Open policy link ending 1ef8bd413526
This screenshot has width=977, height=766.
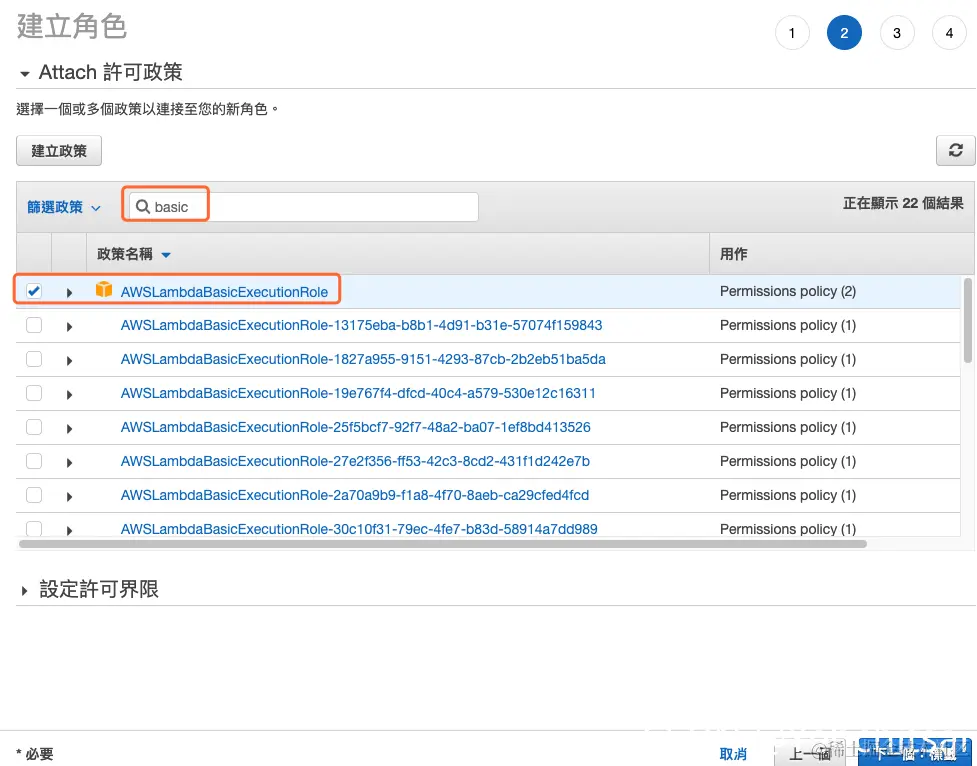[x=356, y=427]
